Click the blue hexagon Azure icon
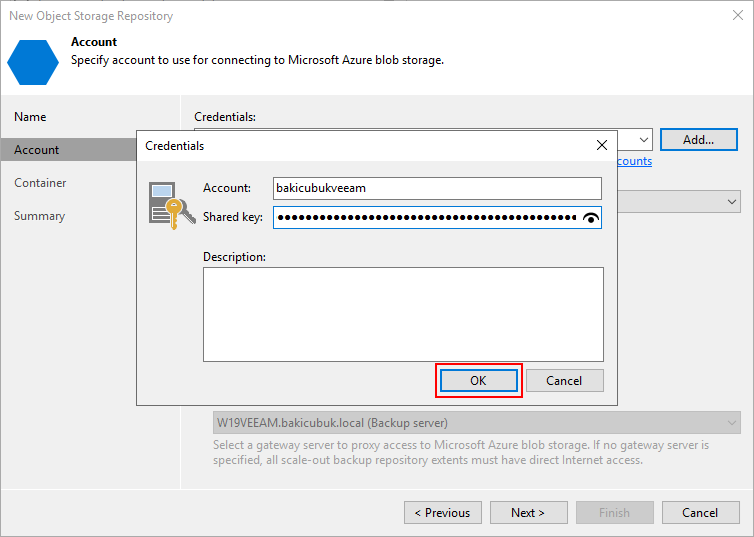The width and height of the screenshot is (754, 537). [33, 62]
